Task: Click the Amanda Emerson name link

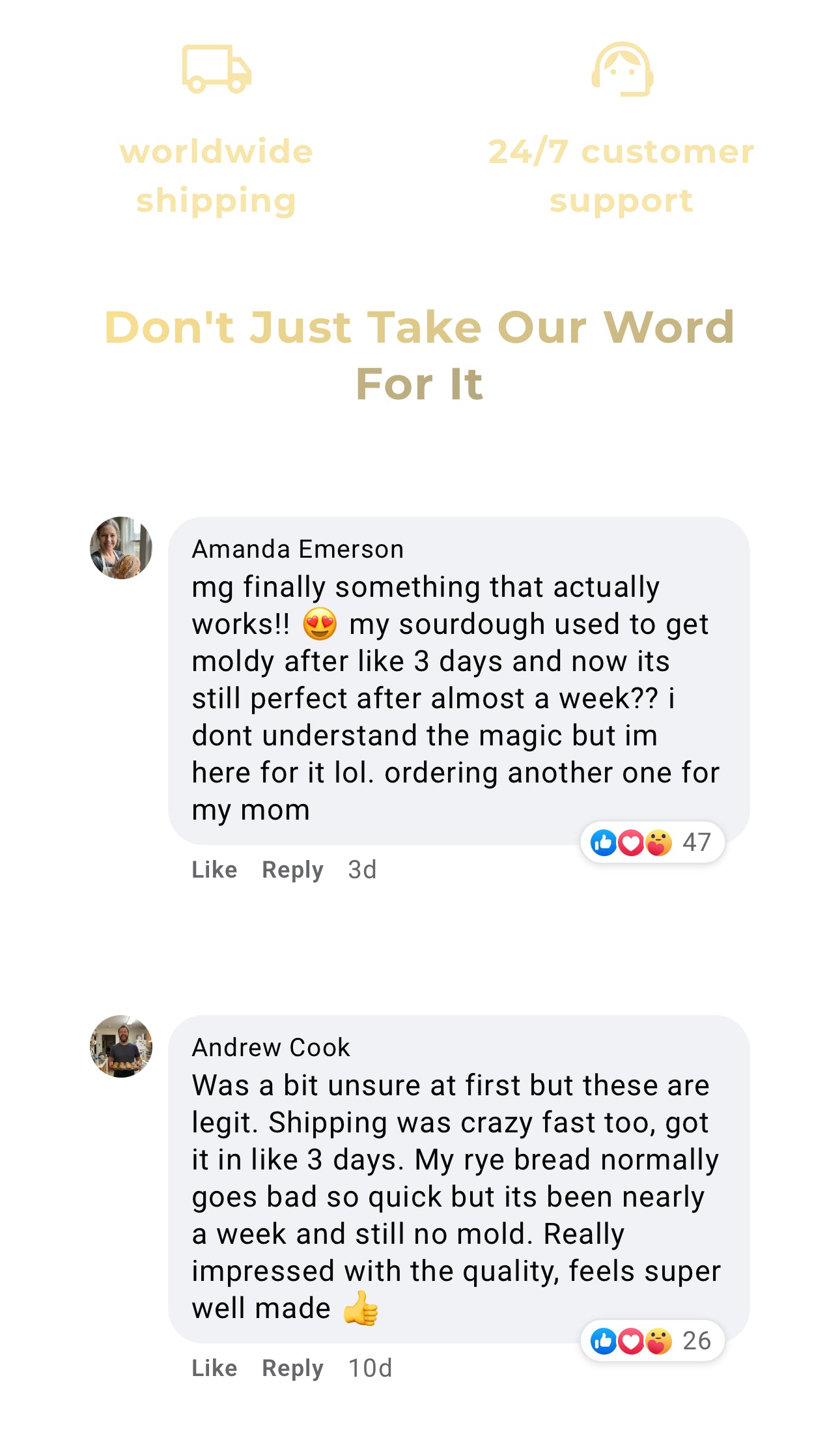Action: coord(298,549)
